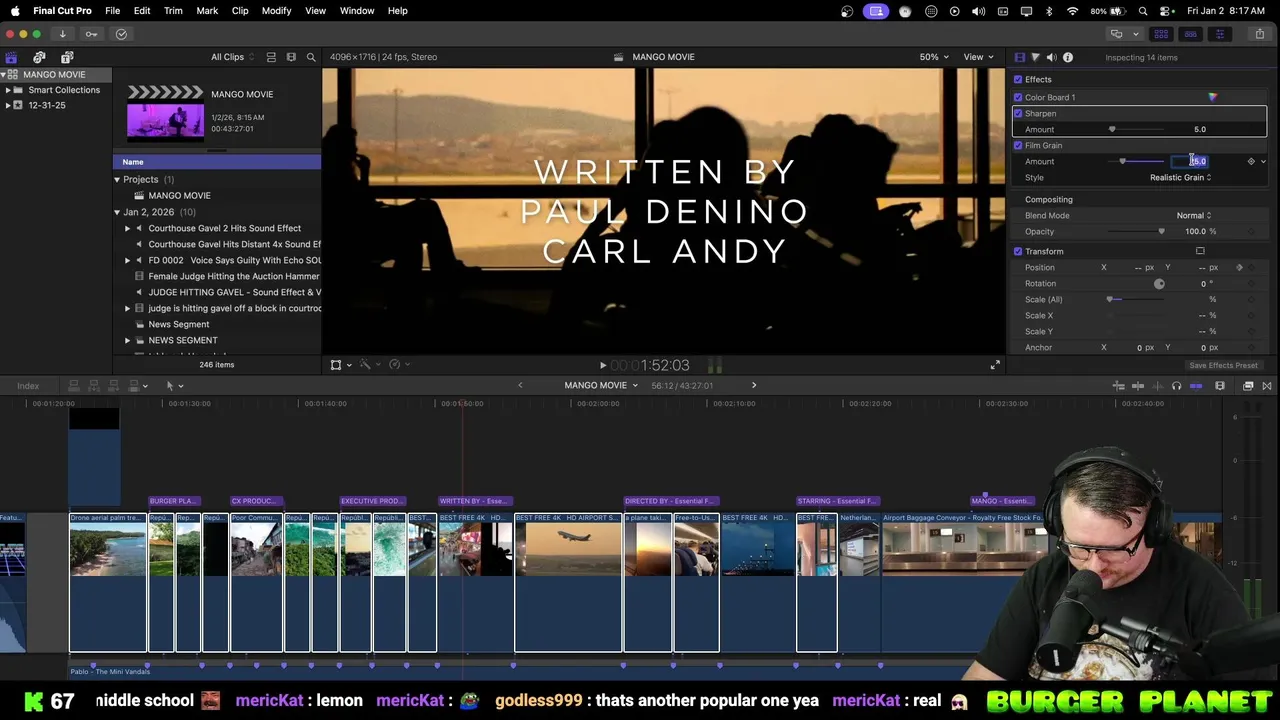
Task: Click the play button under viewer
Action: tap(602, 365)
